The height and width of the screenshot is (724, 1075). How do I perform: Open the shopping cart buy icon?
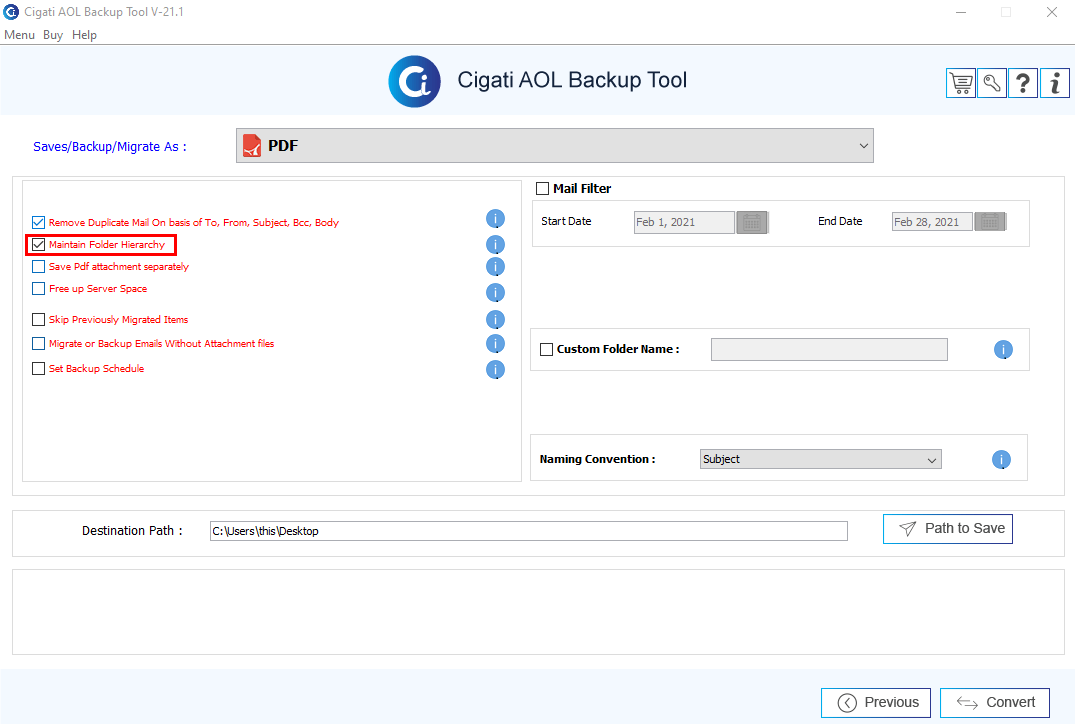[x=961, y=84]
